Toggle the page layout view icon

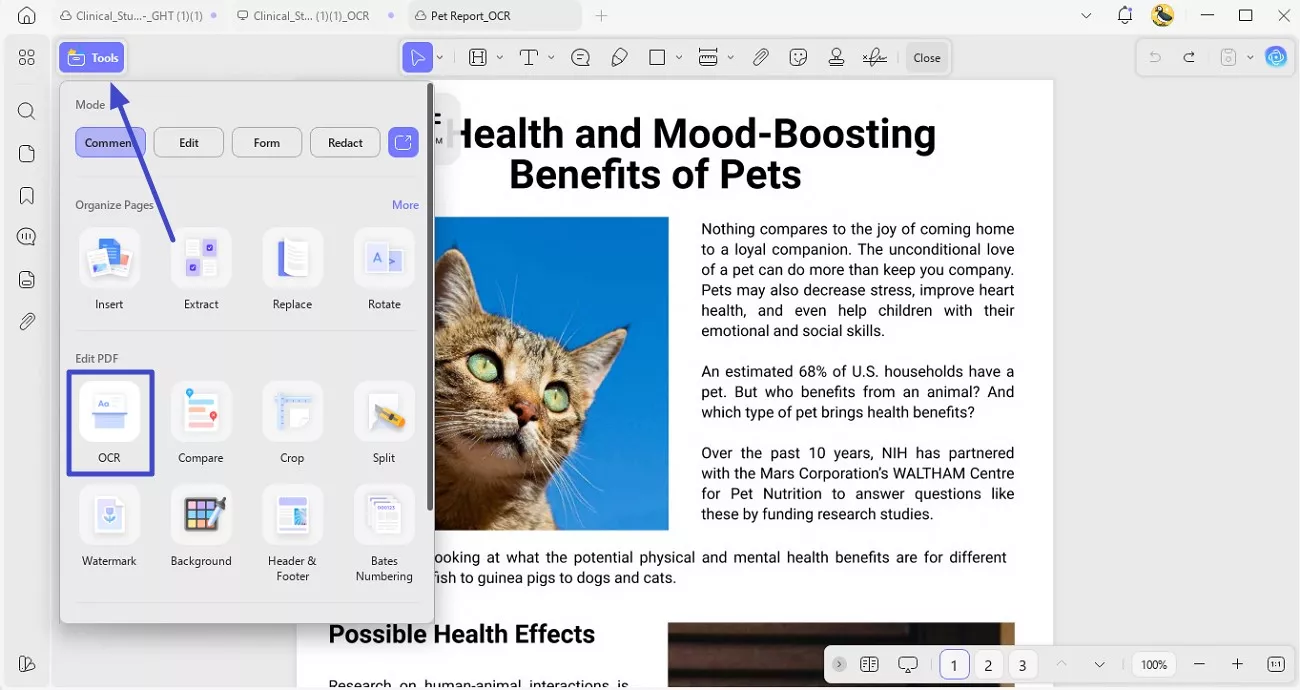coord(869,665)
